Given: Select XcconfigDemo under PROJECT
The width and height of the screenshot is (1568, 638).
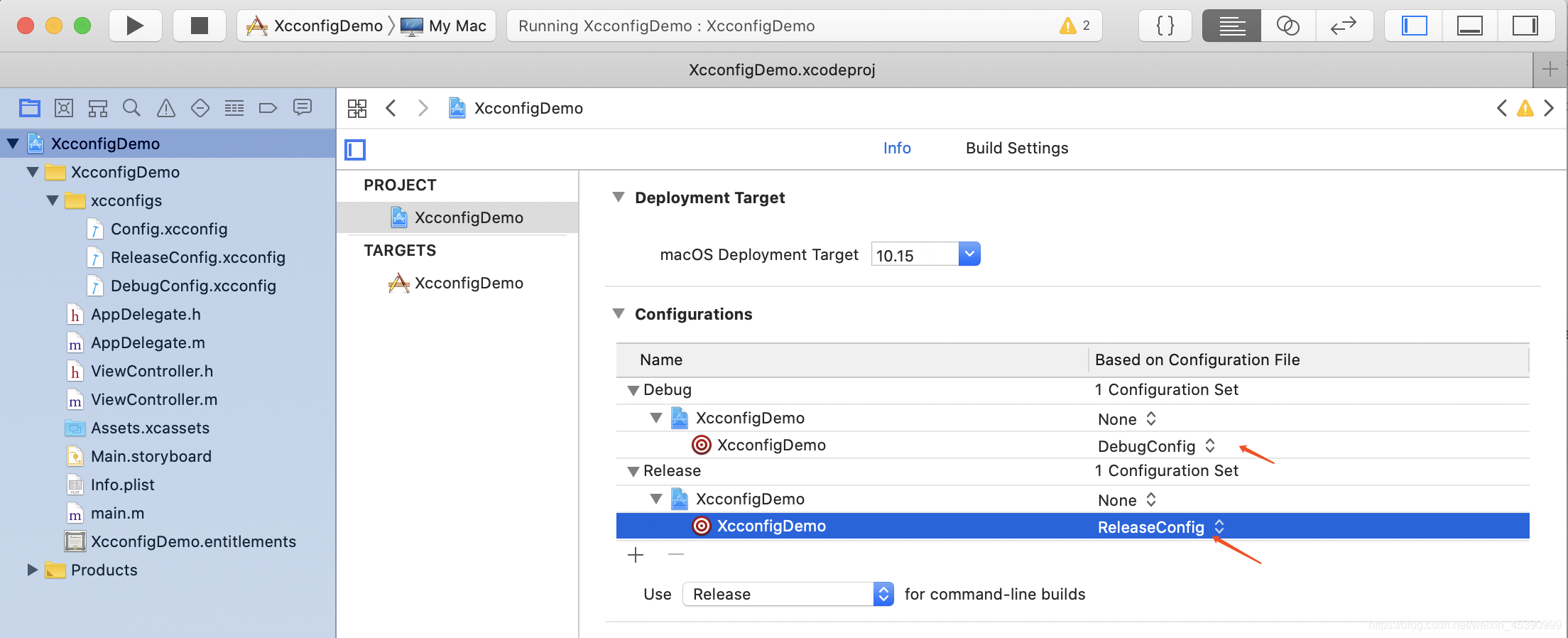Looking at the screenshot, I should 457,217.
